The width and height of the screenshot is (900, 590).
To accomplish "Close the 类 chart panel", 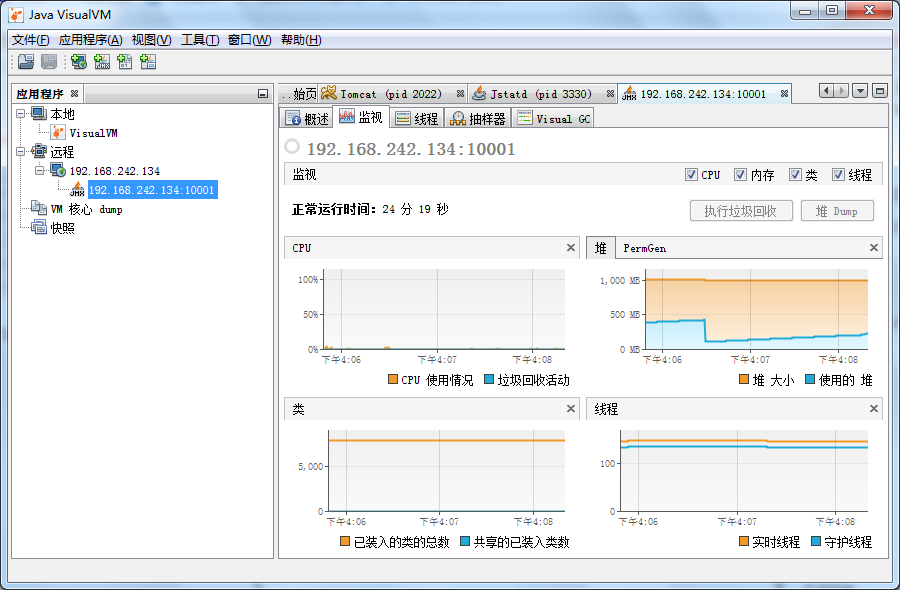I will coord(571,409).
